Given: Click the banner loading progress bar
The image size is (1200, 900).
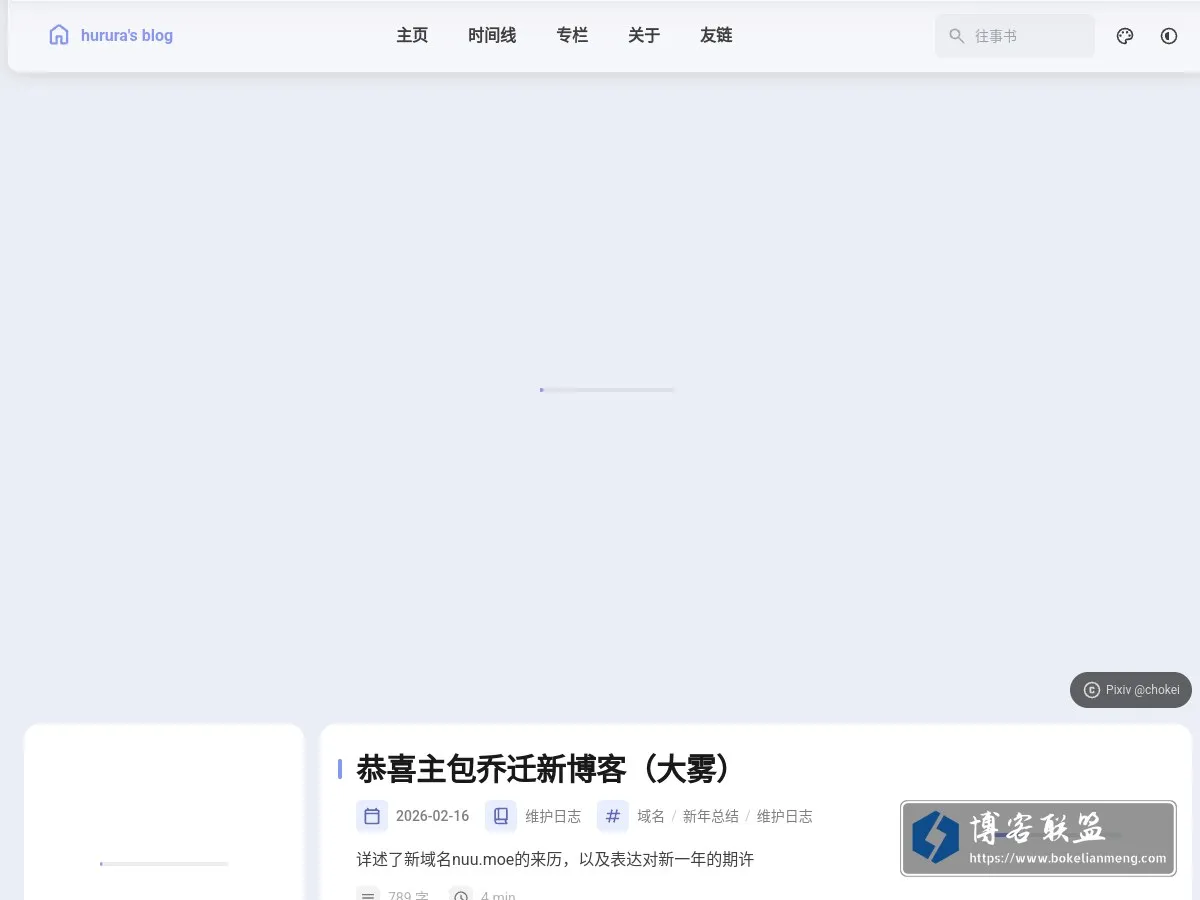Looking at the screenshot, I should click(x=607, y=390).
